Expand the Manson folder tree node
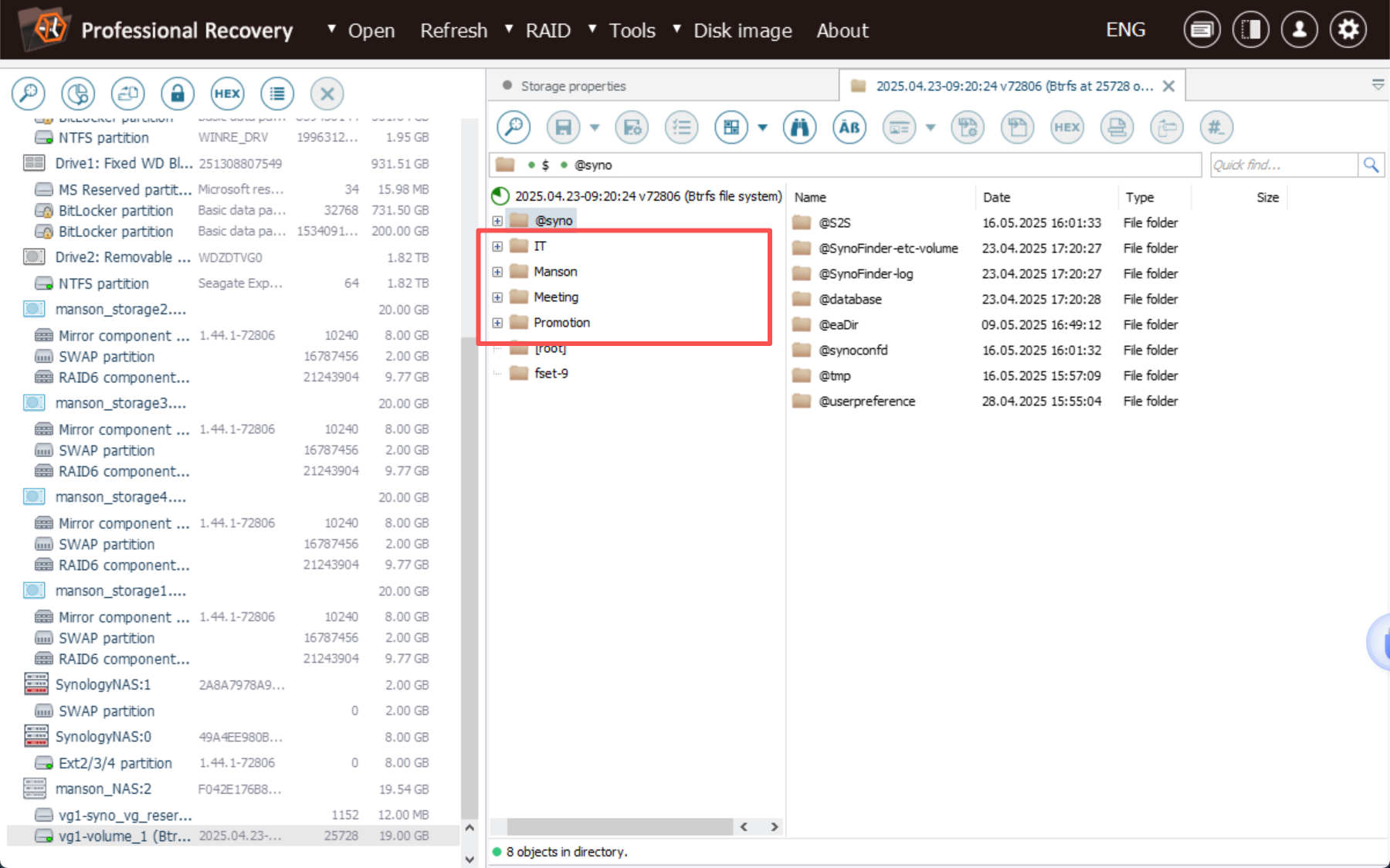1390x868 pixels. tap(497, 272)
